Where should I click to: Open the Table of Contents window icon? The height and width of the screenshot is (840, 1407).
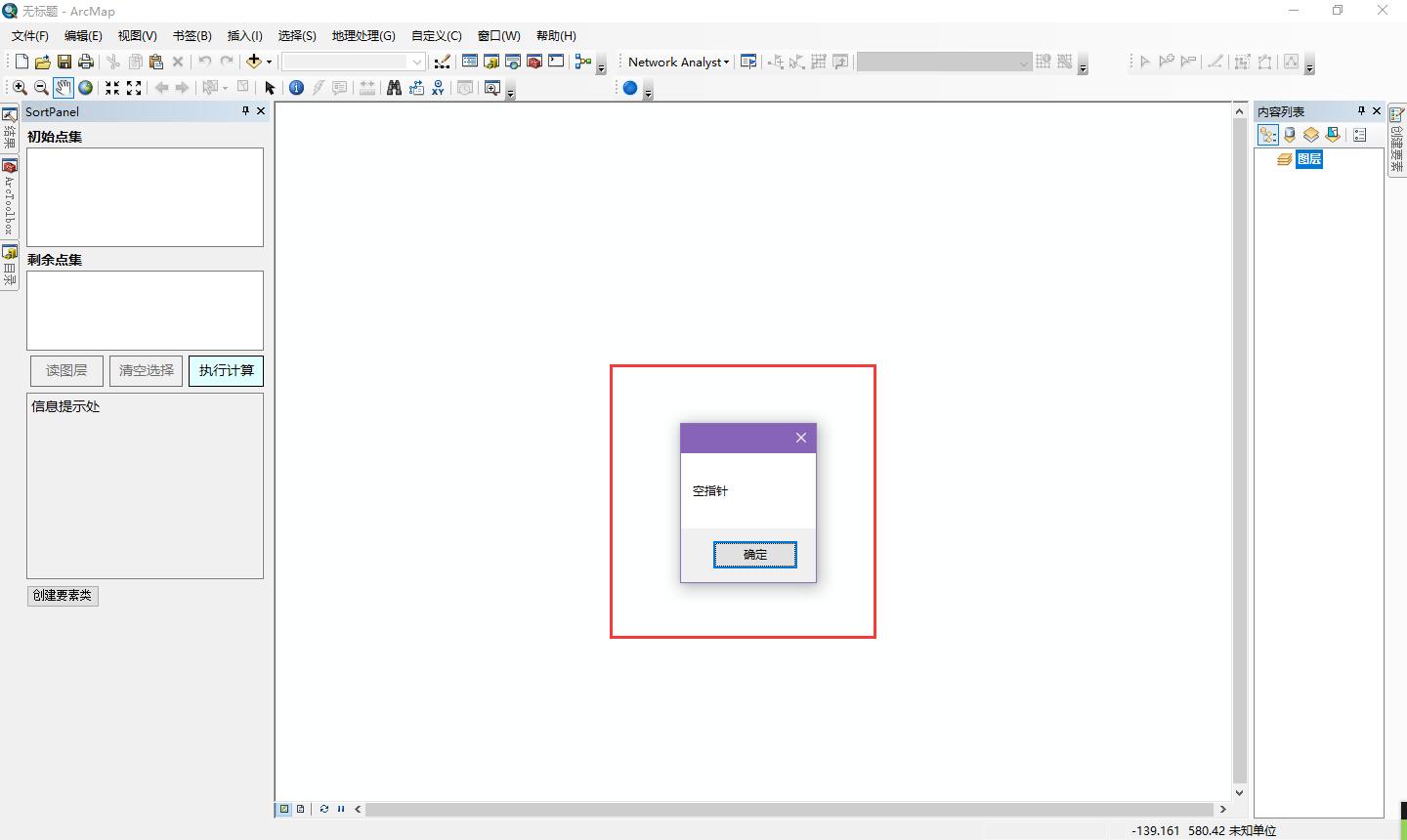click(470, 62)
